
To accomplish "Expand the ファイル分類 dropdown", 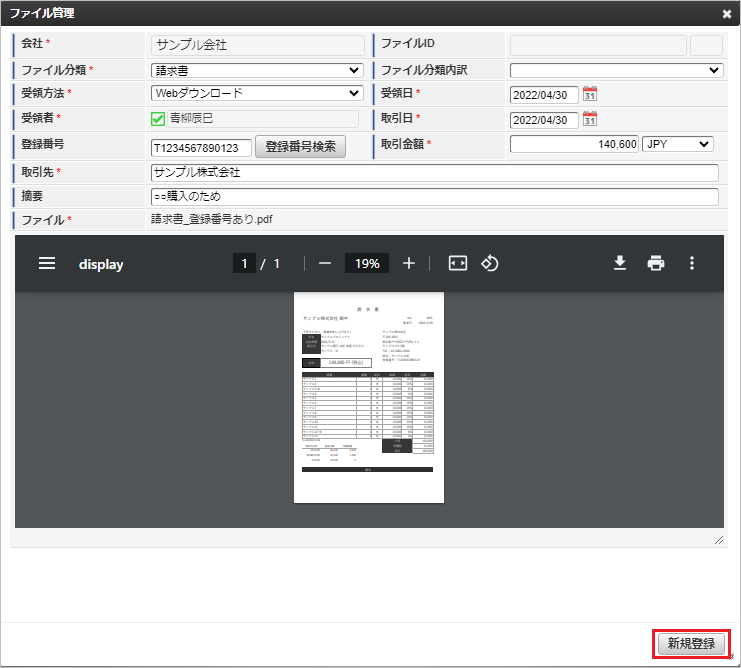I will [x=257, y=70].
